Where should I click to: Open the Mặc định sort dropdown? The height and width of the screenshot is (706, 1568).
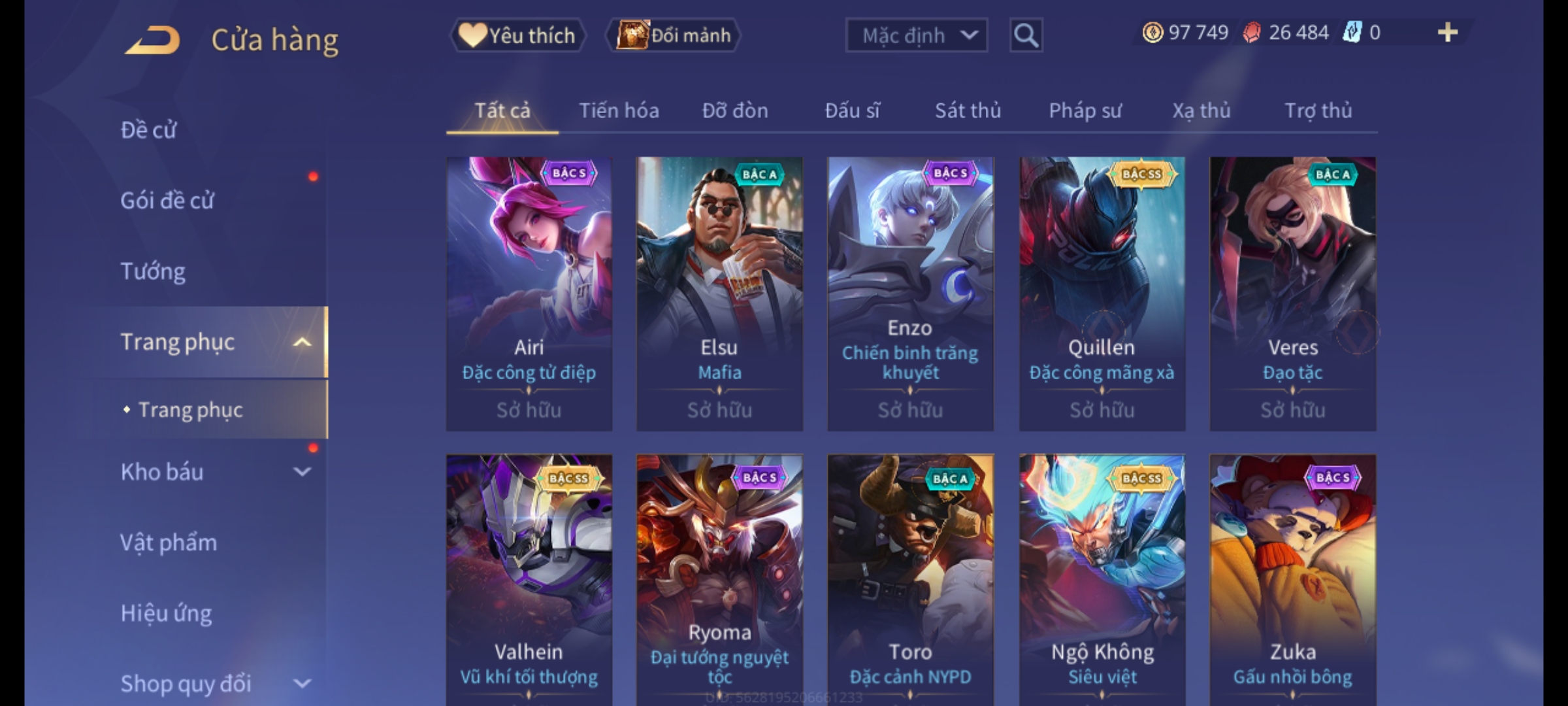click(917, 35)
